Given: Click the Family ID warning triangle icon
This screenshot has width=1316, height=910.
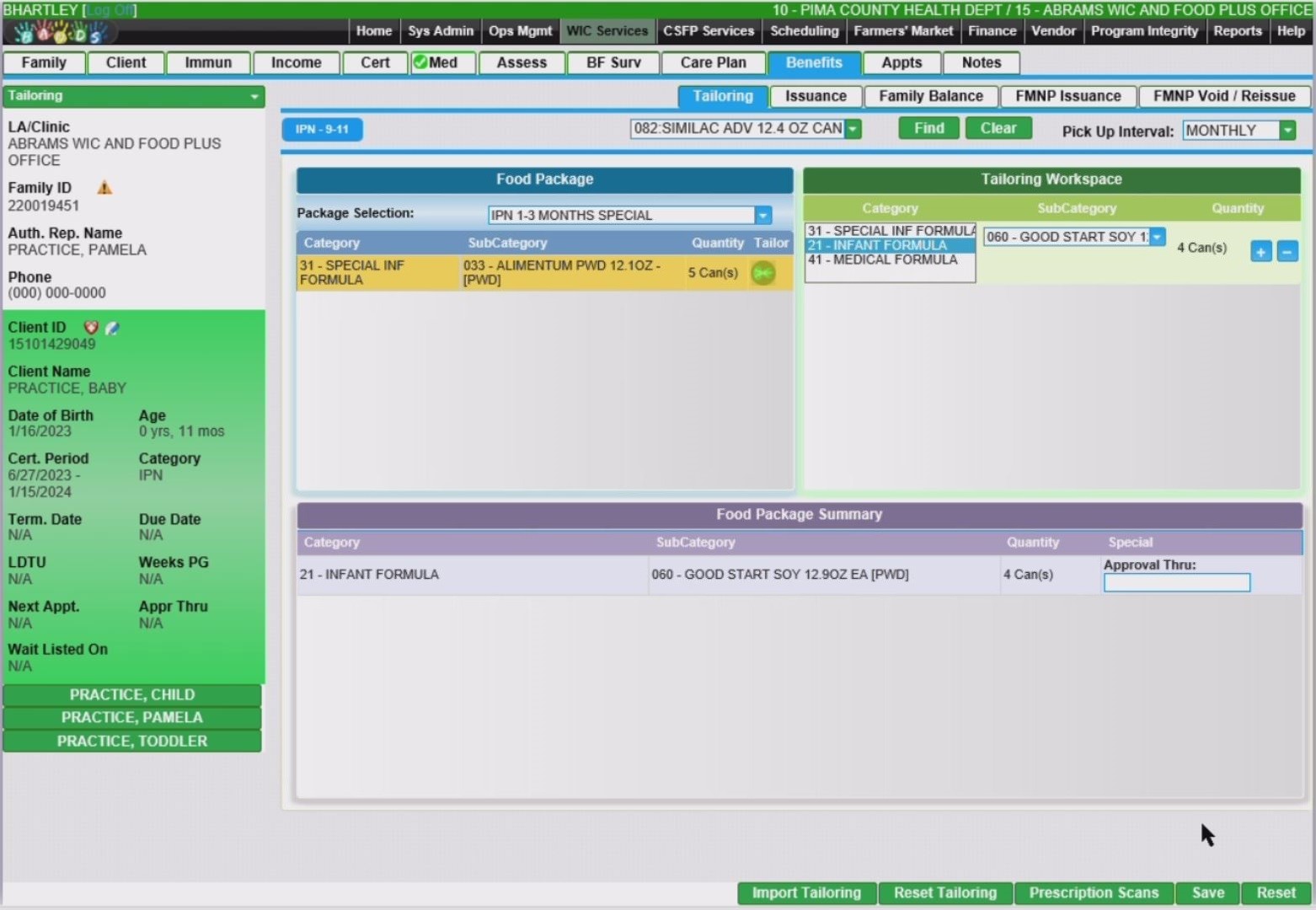Looking at the screenshot, I should 104,188.
